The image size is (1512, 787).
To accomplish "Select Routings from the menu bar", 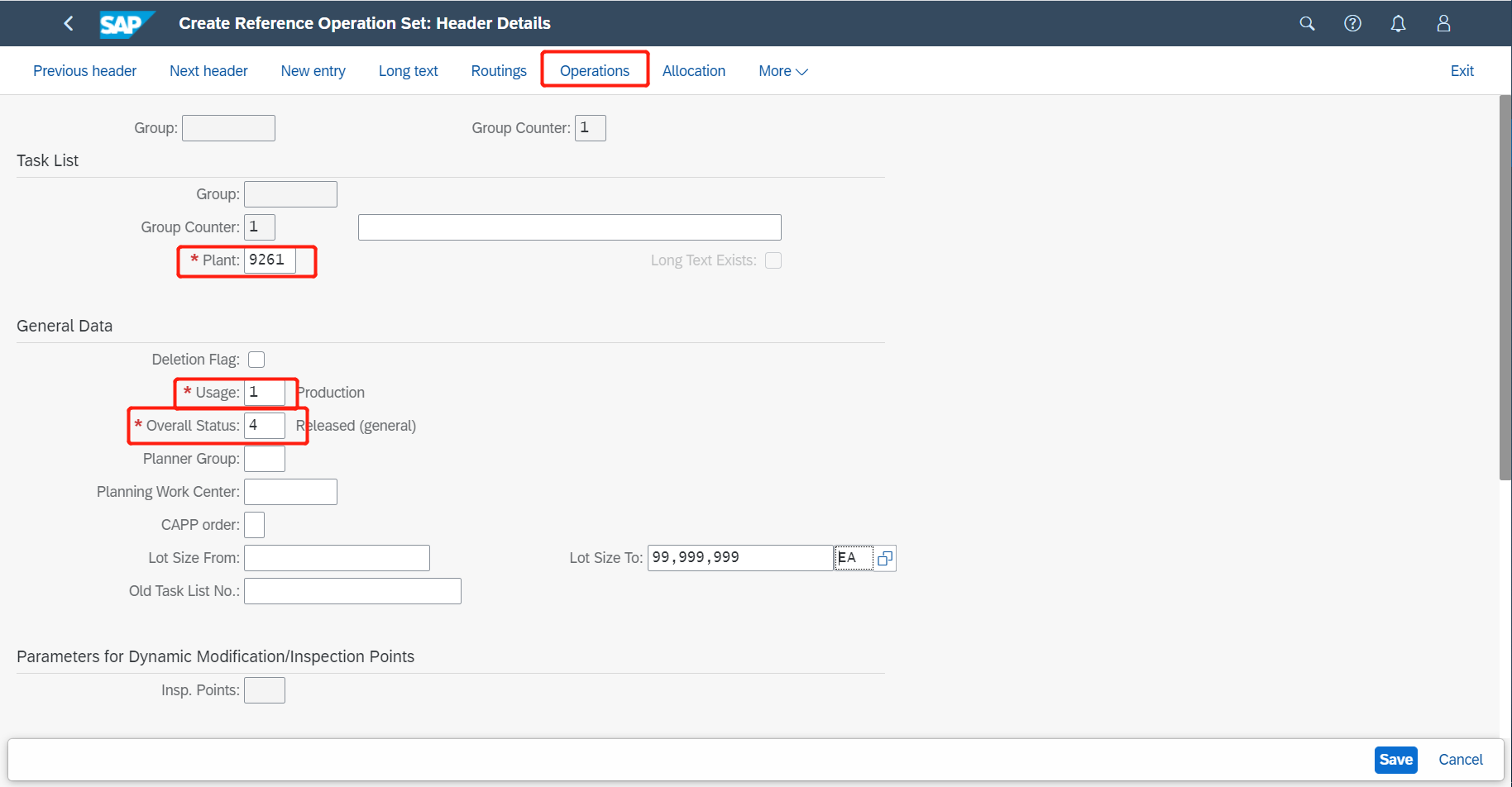I will [x=498, y=70].
